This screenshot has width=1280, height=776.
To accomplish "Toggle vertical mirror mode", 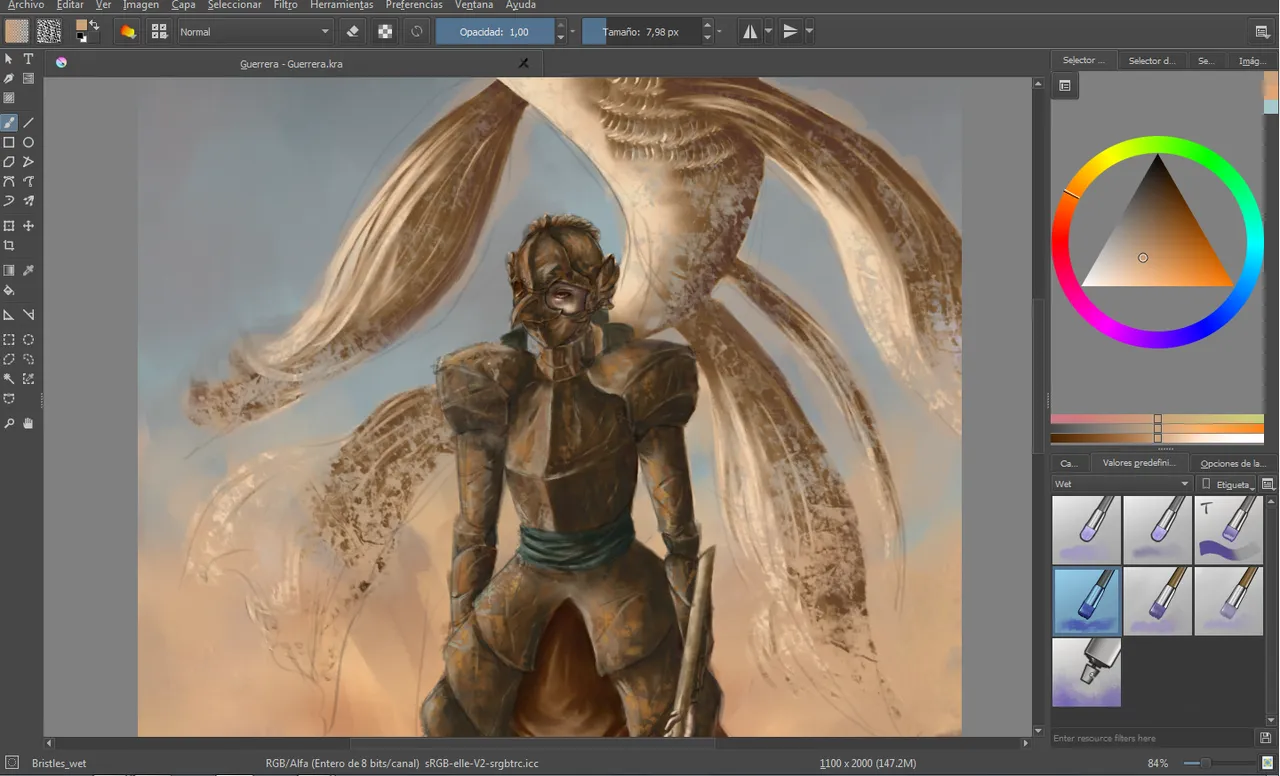I will [791, 32].
